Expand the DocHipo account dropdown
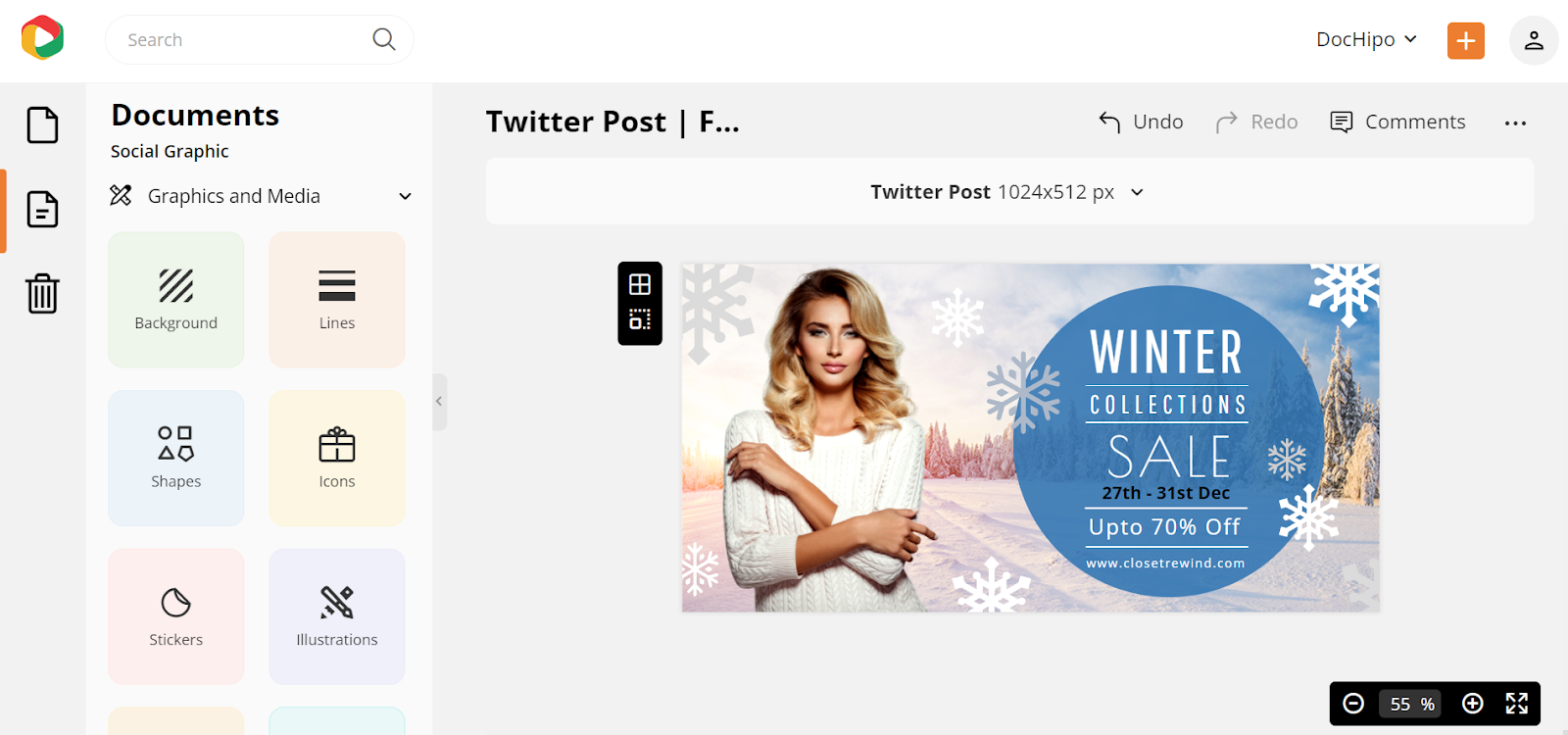1568x735 pixels. pyautogui.click(x=1367, y=39)
